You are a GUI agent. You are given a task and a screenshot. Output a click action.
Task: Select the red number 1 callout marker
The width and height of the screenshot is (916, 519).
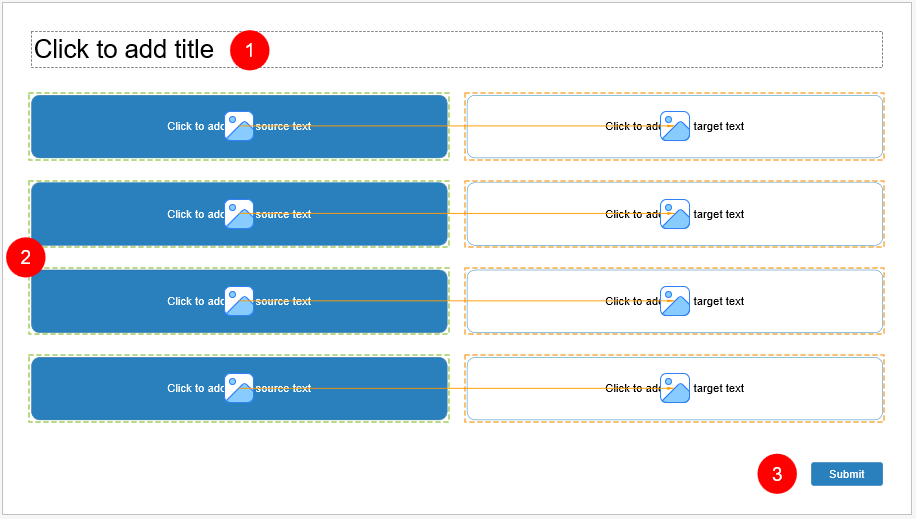click(250, 50)
